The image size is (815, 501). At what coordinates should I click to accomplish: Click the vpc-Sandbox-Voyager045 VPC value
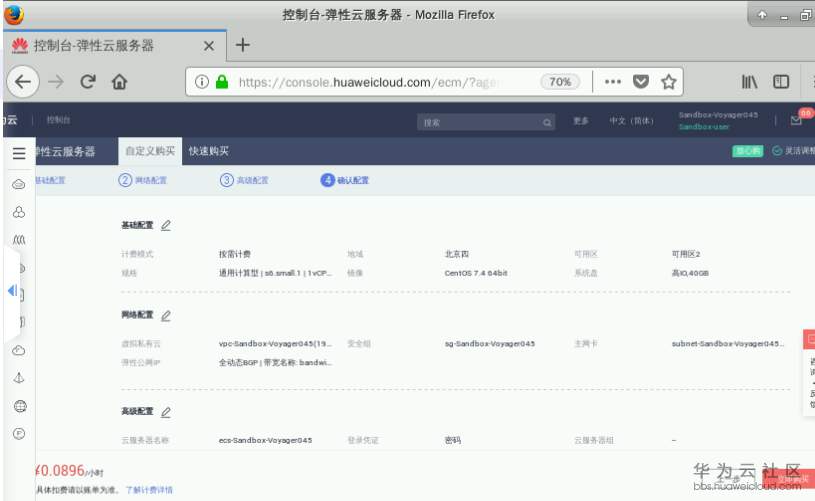pos(275,344)
